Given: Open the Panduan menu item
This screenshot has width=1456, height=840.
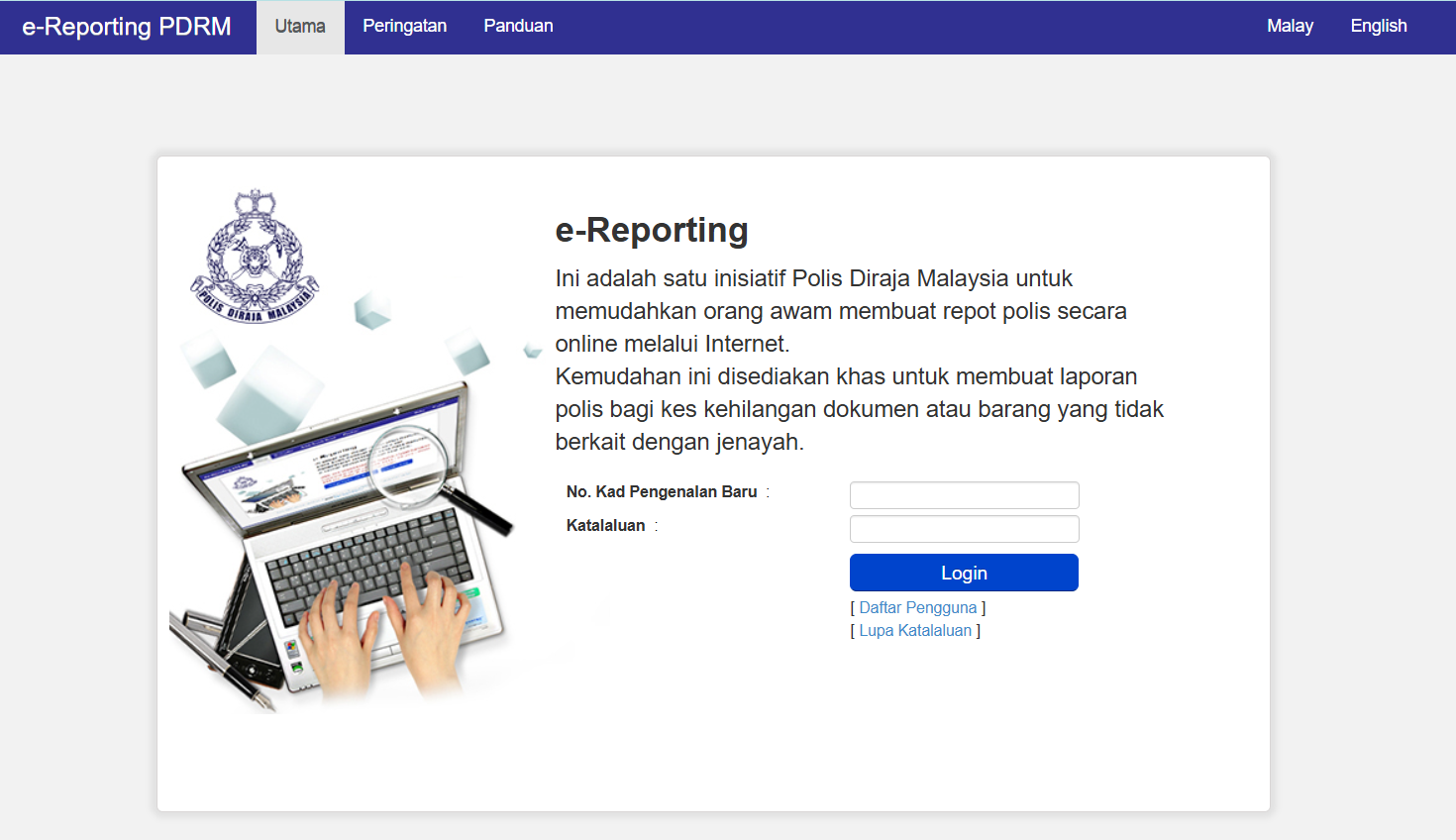Looking at the screenshot, I should (x=518, y=27).
